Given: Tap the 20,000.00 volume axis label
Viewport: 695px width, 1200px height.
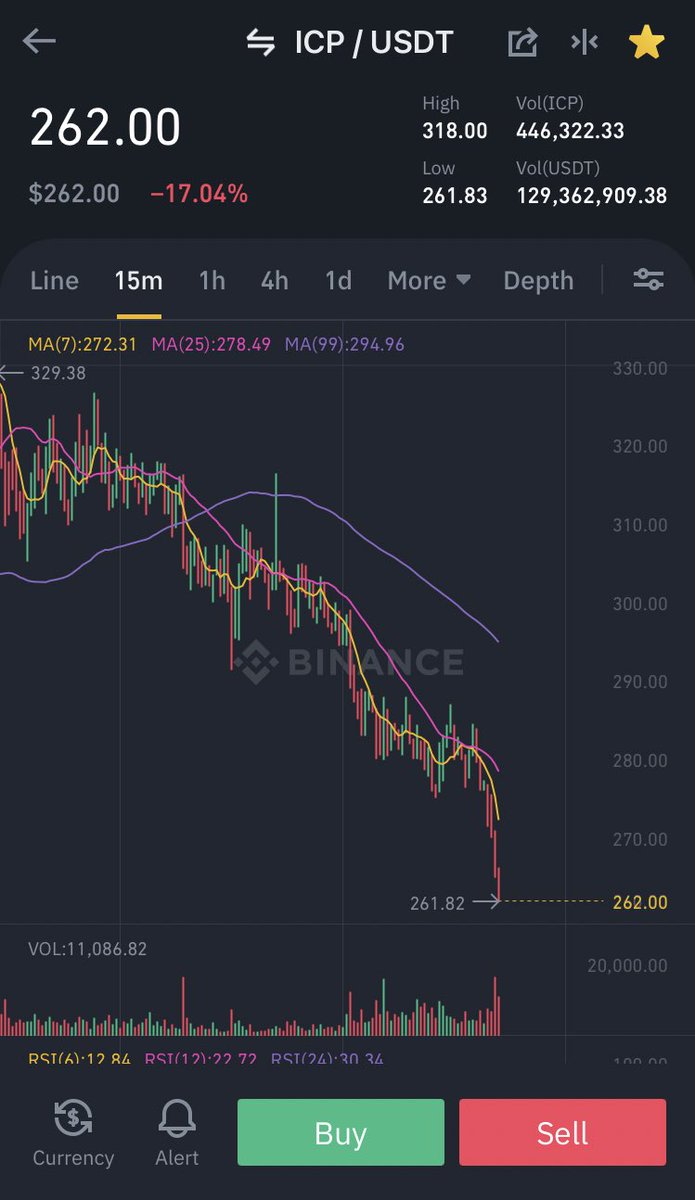Looking at the screenshot, I should pyautogui.click(x=628, y=965).
